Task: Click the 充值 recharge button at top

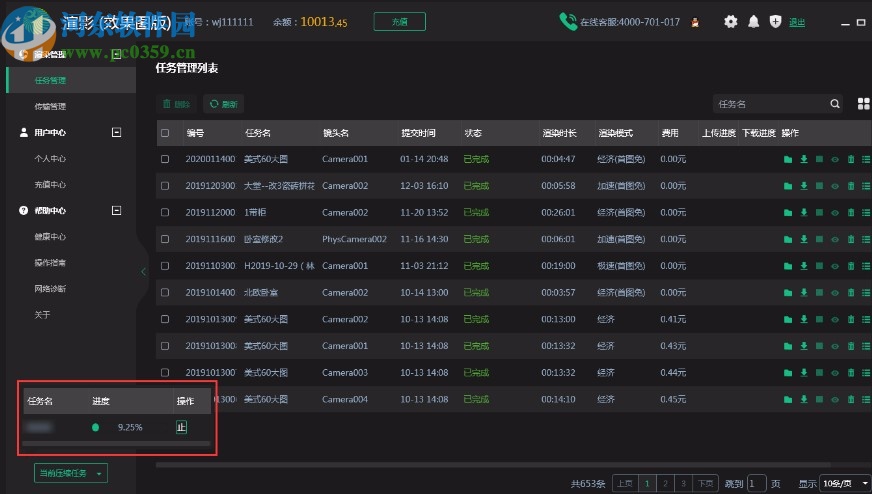Action: point(399,22)
